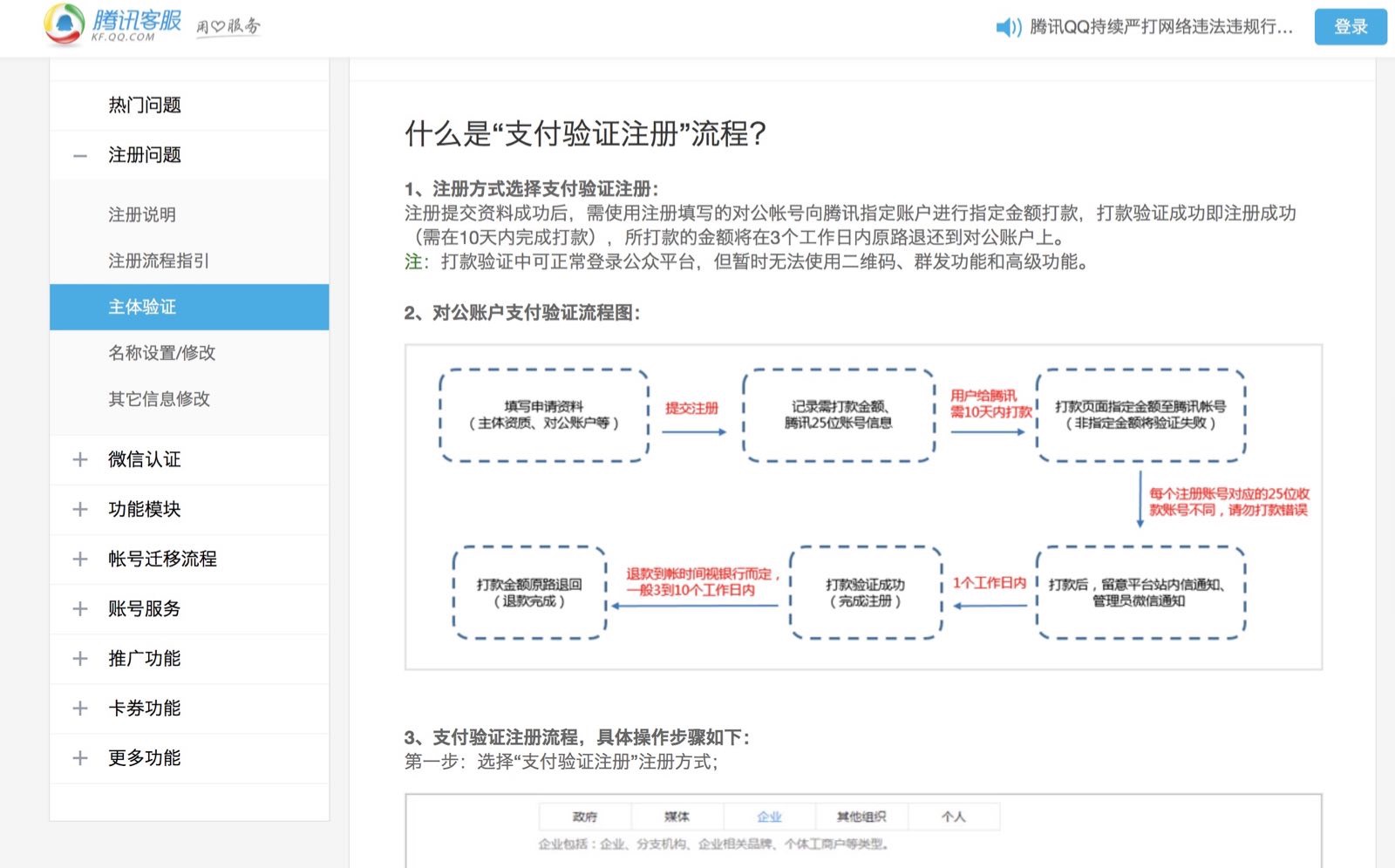Expand the 推广功能 plus icon
Image resolution: width=1395 pixels, height=868 pixels.
pos(80,658)
